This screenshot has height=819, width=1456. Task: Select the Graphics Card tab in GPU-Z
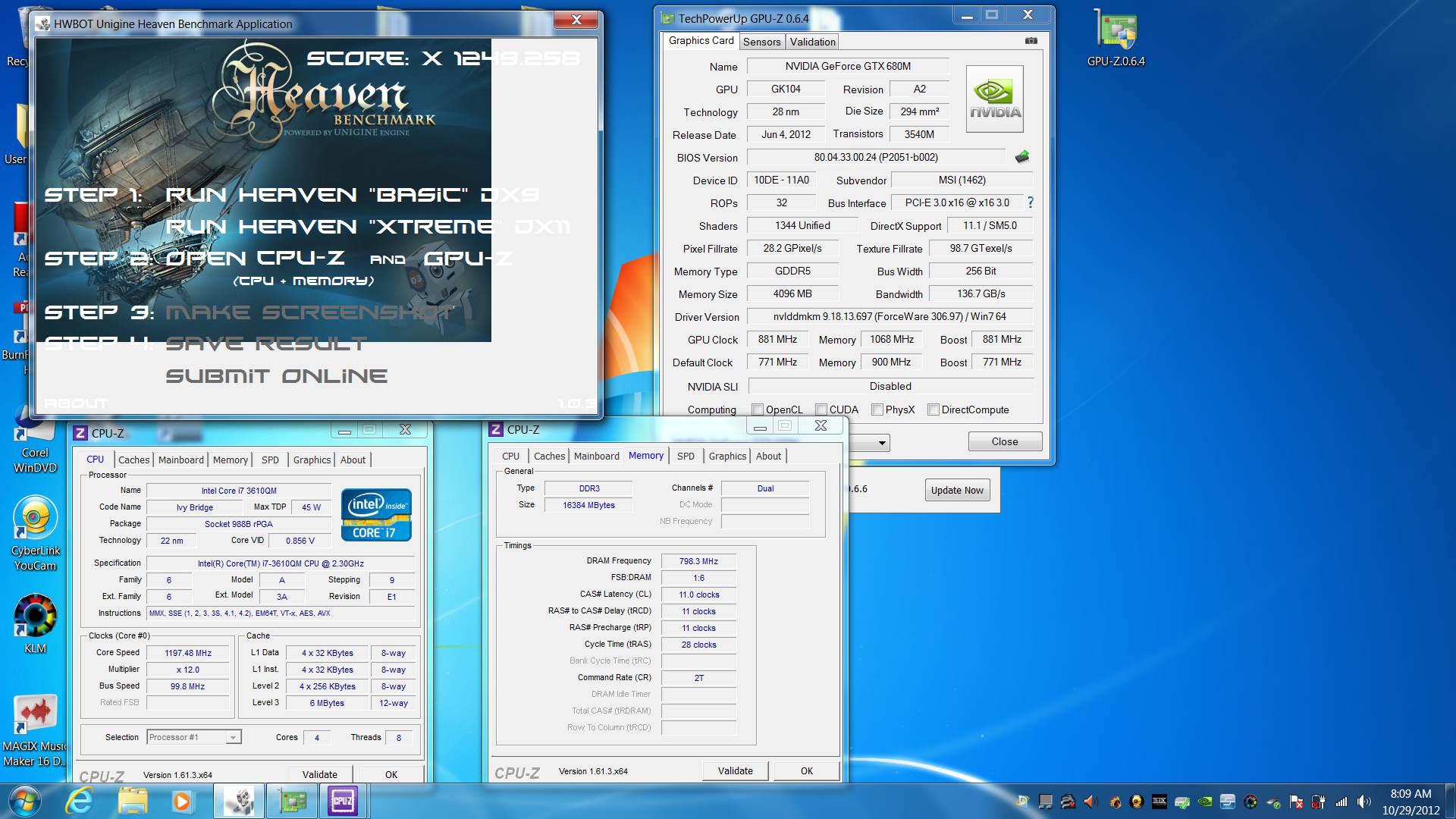701,40
